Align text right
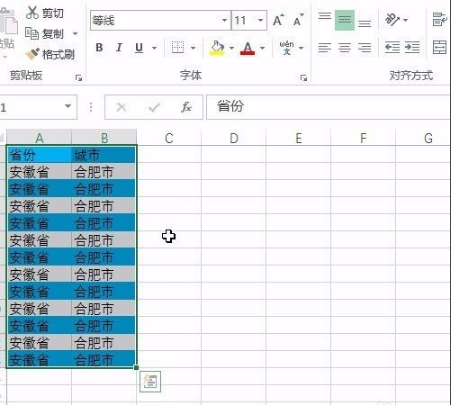Viewport: 451px width, 405px height. [364, 48]
